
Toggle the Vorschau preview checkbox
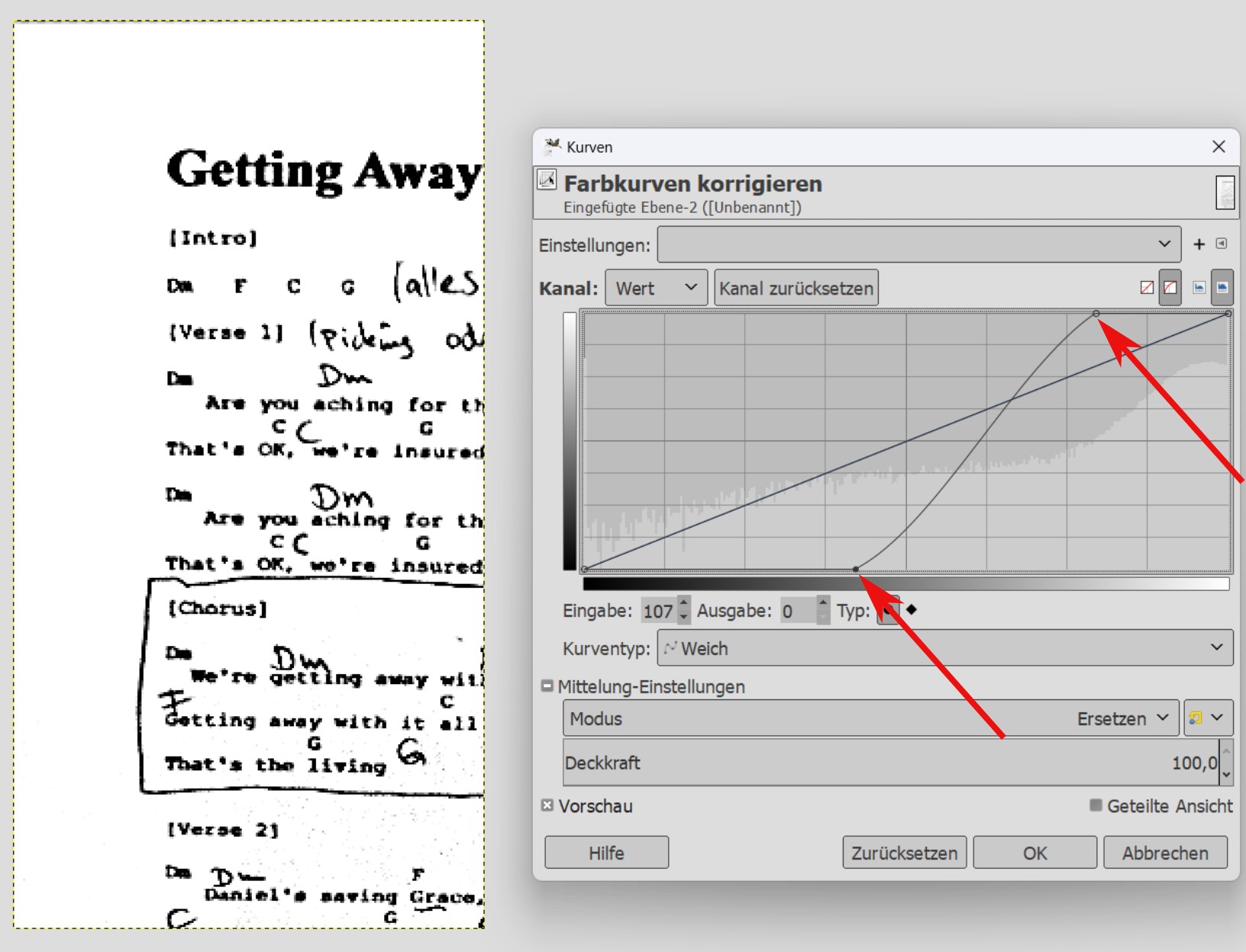coord(547,805)
